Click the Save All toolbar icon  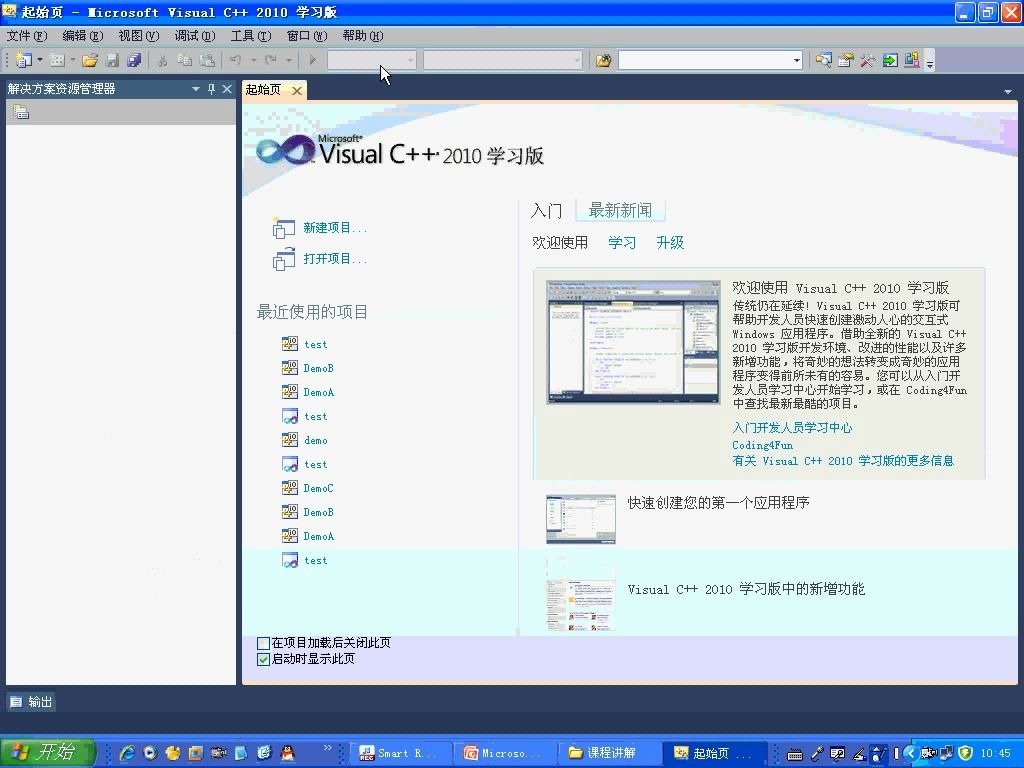tap(134, 60)
